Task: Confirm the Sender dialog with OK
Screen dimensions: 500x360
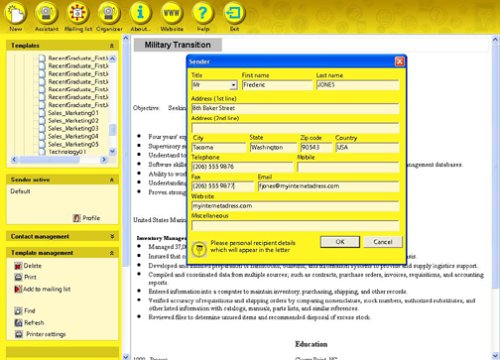Action: tap(340, 242)
